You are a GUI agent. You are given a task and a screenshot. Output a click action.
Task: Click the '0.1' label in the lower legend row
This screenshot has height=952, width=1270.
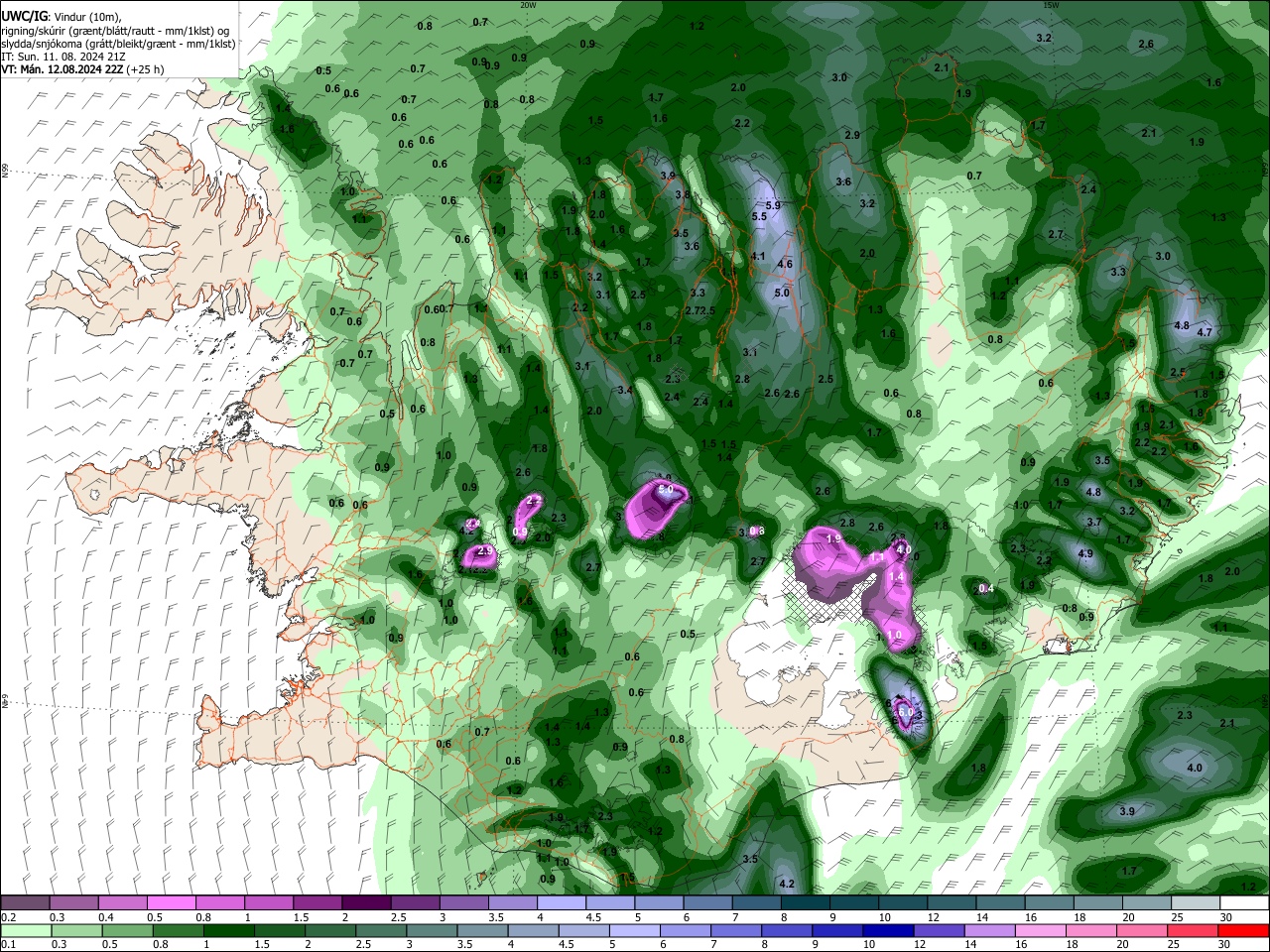(x=8, y=945)
